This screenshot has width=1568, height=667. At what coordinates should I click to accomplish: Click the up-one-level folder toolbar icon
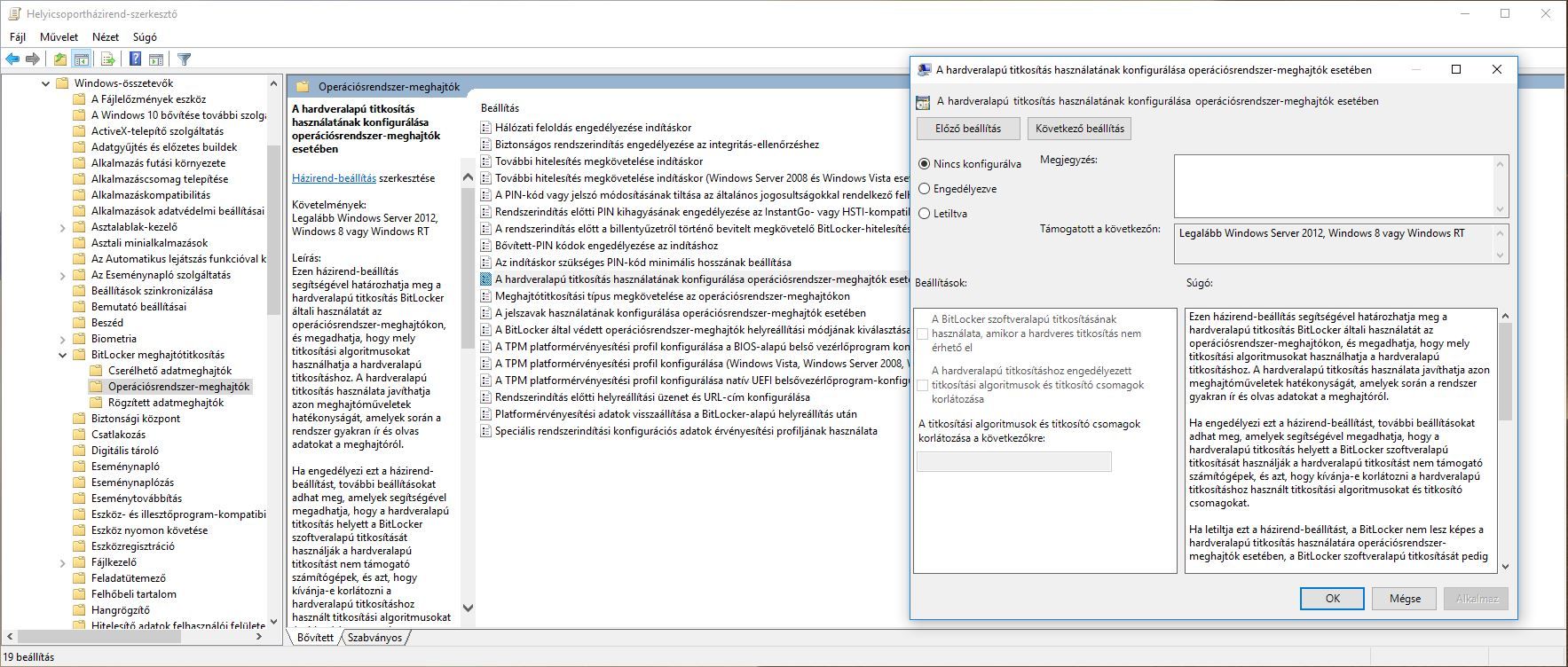[59, 59]
